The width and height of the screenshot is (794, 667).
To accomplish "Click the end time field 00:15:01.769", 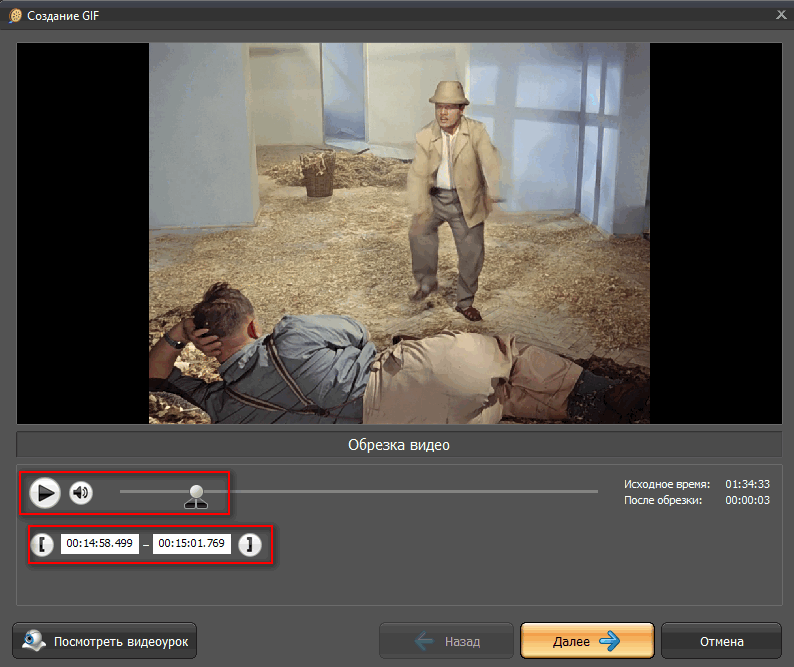I will (191, 543).
